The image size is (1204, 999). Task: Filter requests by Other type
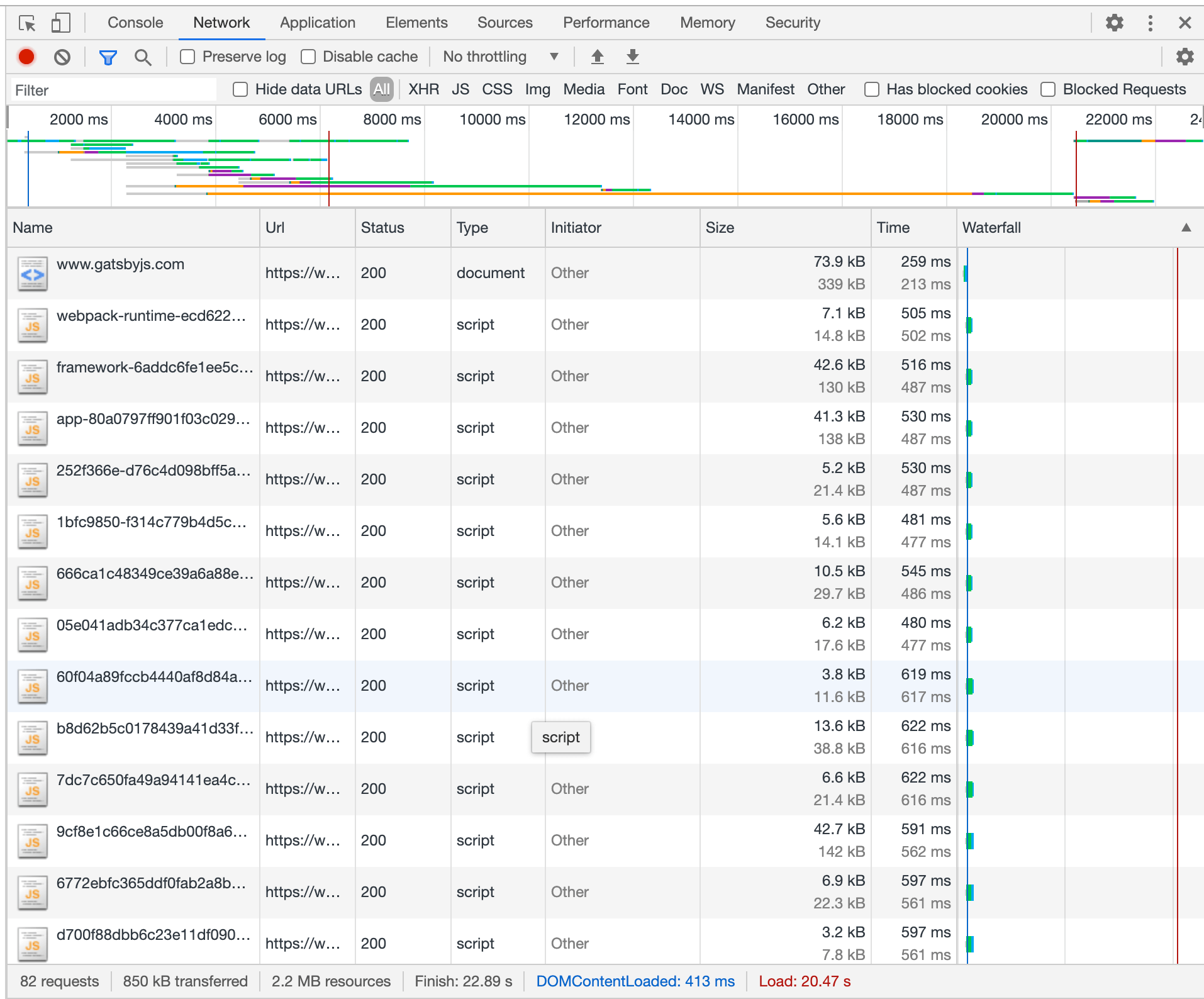pyautogui.click(x=826, y=89)
